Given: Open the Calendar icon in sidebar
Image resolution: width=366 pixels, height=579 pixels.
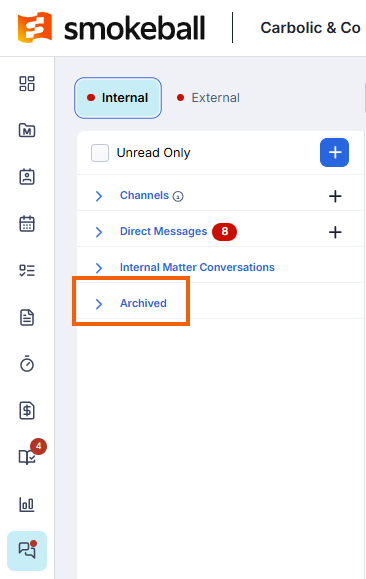Looking at the screenshot, I should [27, 224].
